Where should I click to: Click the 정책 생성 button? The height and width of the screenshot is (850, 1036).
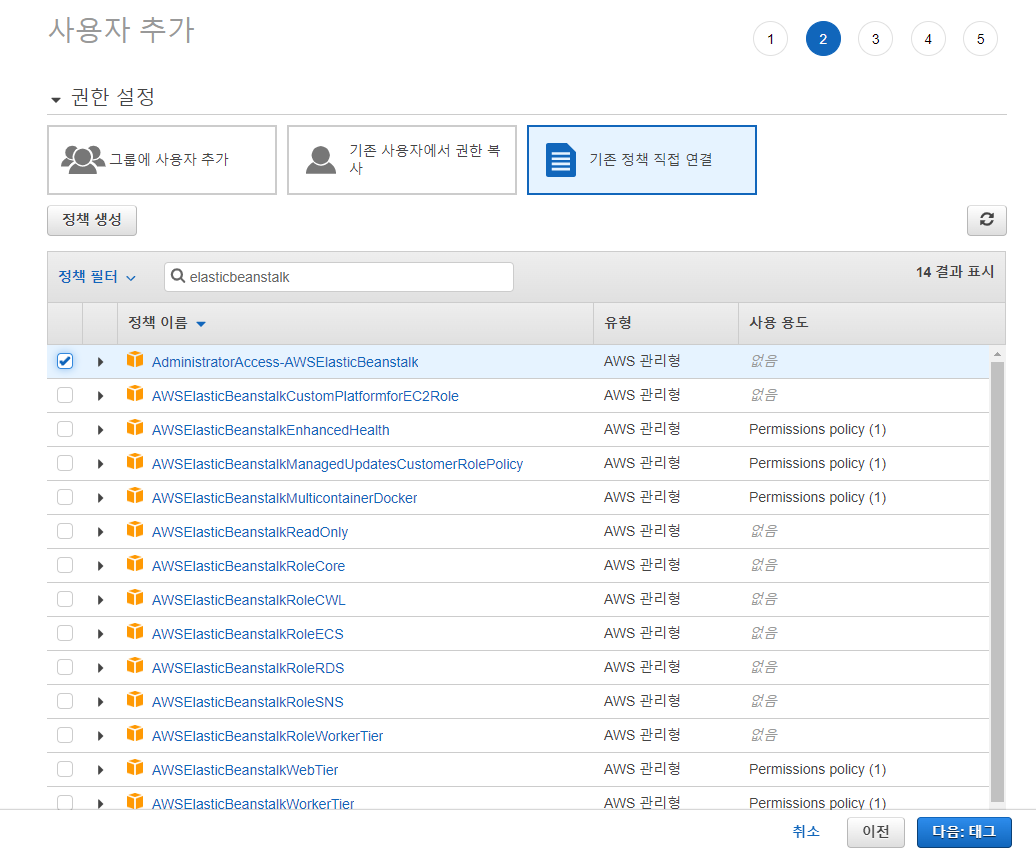pyautogui.click(x=92, y=220)
